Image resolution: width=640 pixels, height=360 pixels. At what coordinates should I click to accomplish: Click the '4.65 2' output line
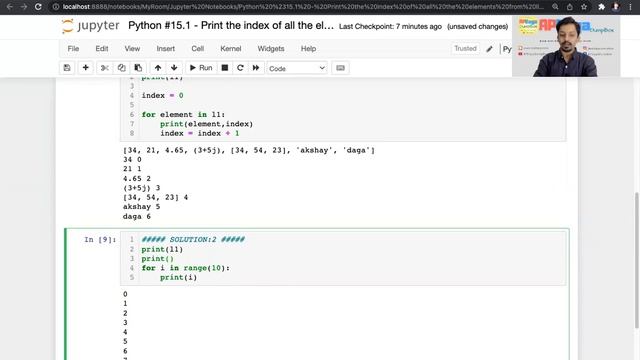point(137,179)
